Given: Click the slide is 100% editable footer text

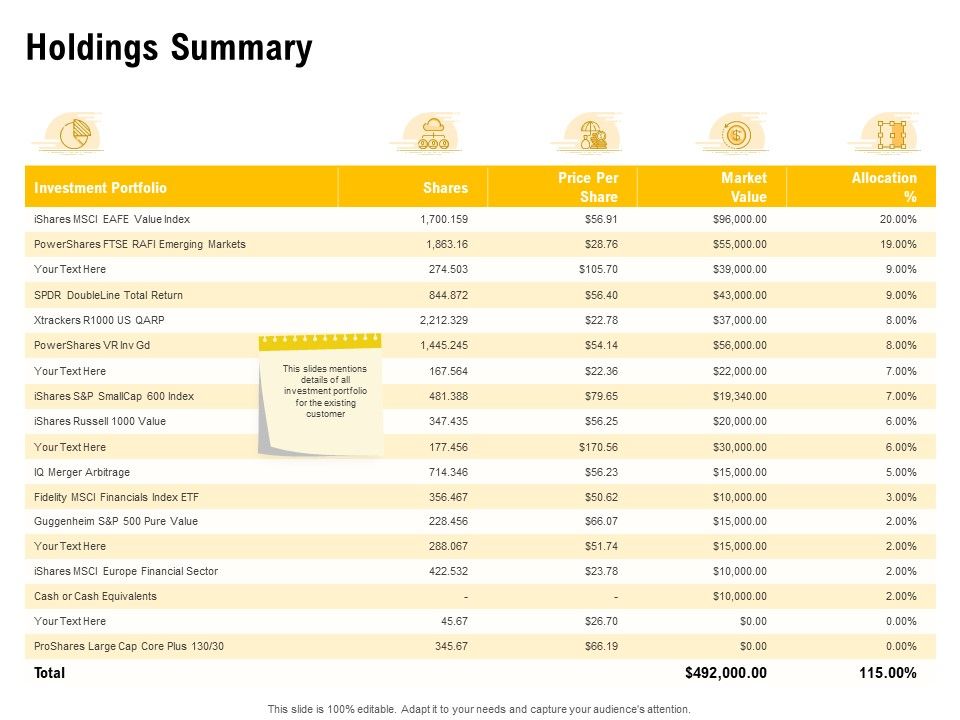Looking at the screenshot, I should click(479, 709).
